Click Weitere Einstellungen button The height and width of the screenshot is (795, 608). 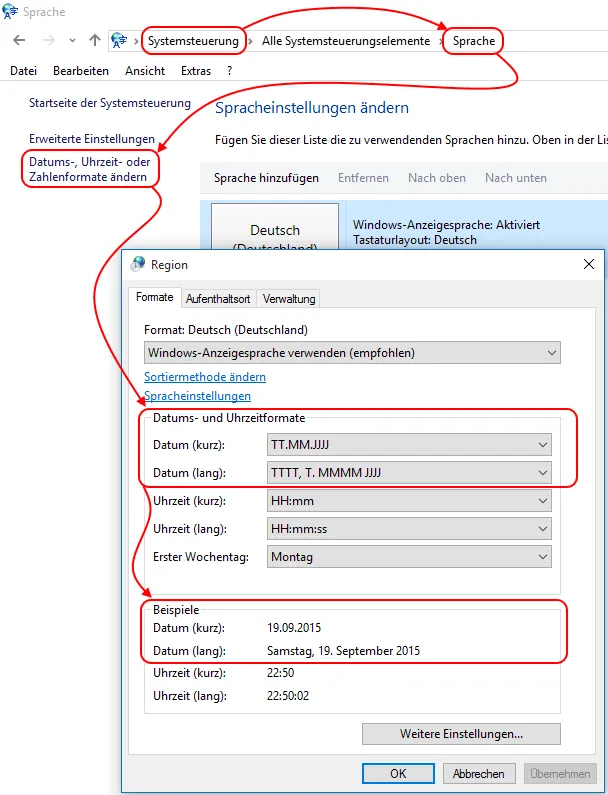point(461,734)
